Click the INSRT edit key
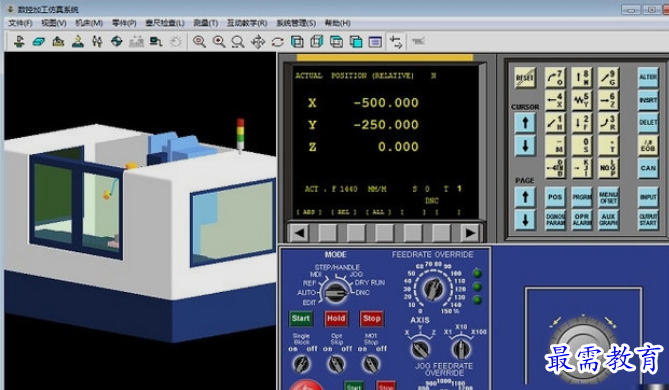The width and height of the screenshot is (669, 390). pos(648,100)
